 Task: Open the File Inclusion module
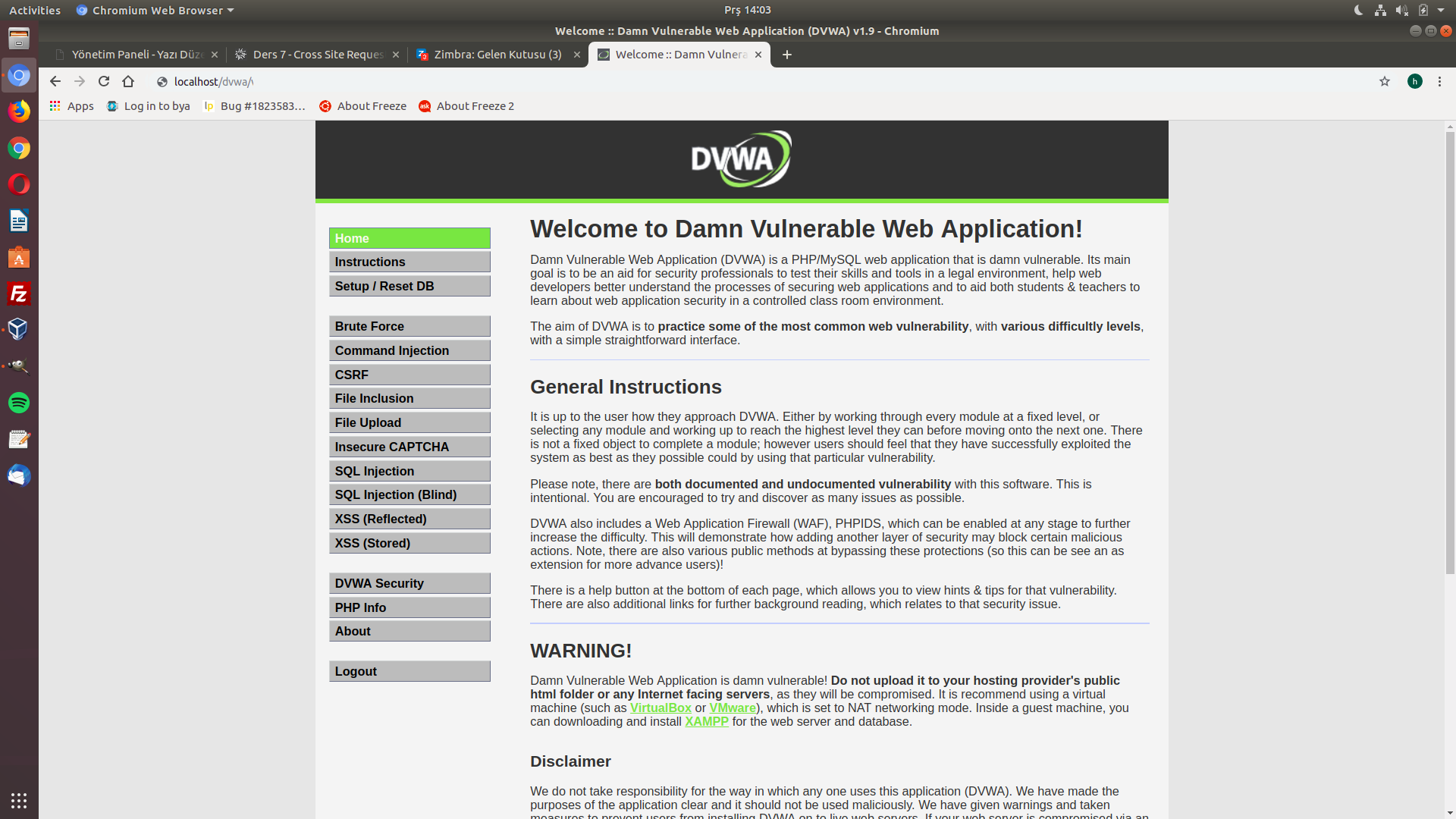click(x=409, y=398)
